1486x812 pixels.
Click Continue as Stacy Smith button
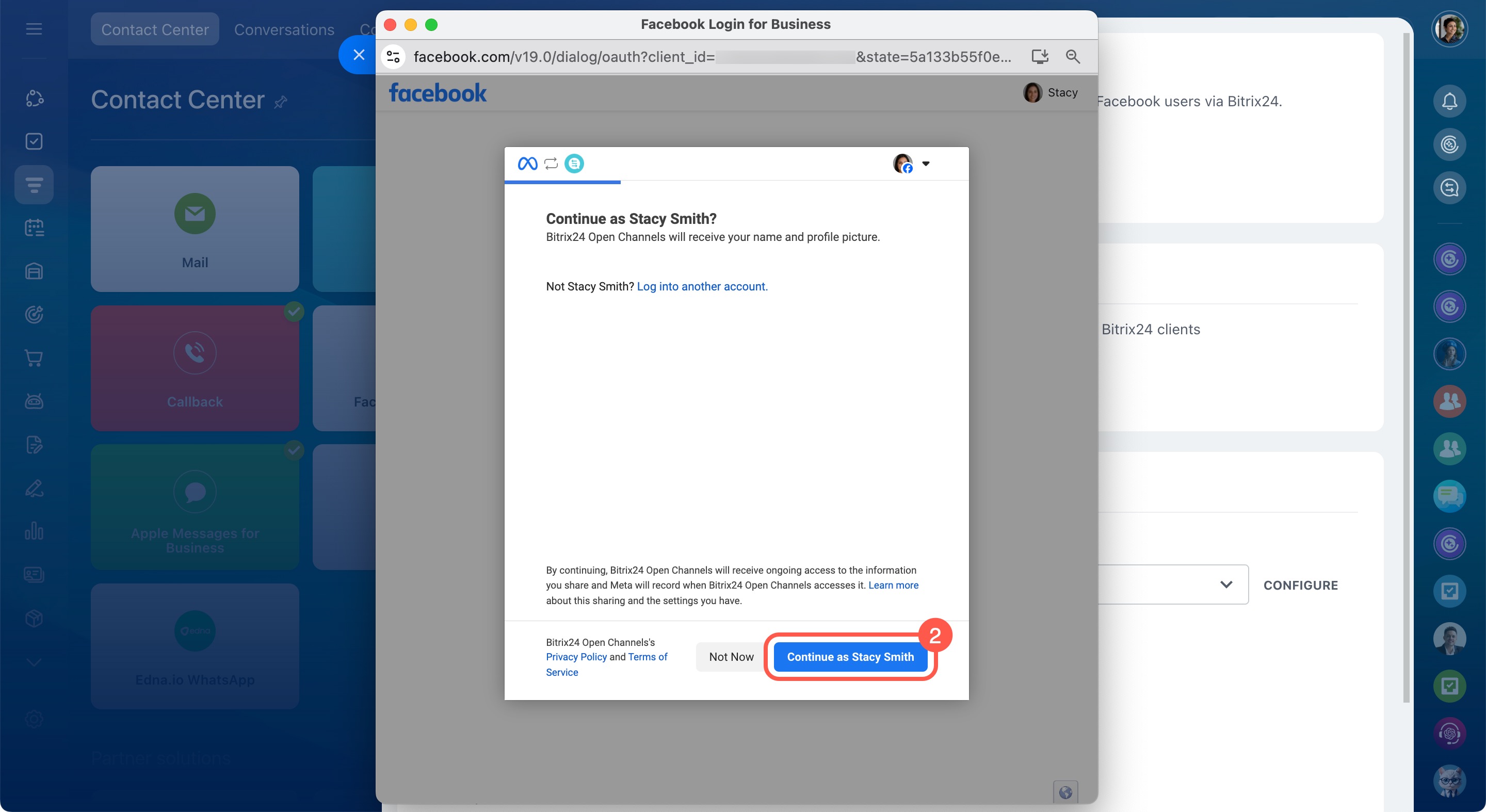click(850, 657)
